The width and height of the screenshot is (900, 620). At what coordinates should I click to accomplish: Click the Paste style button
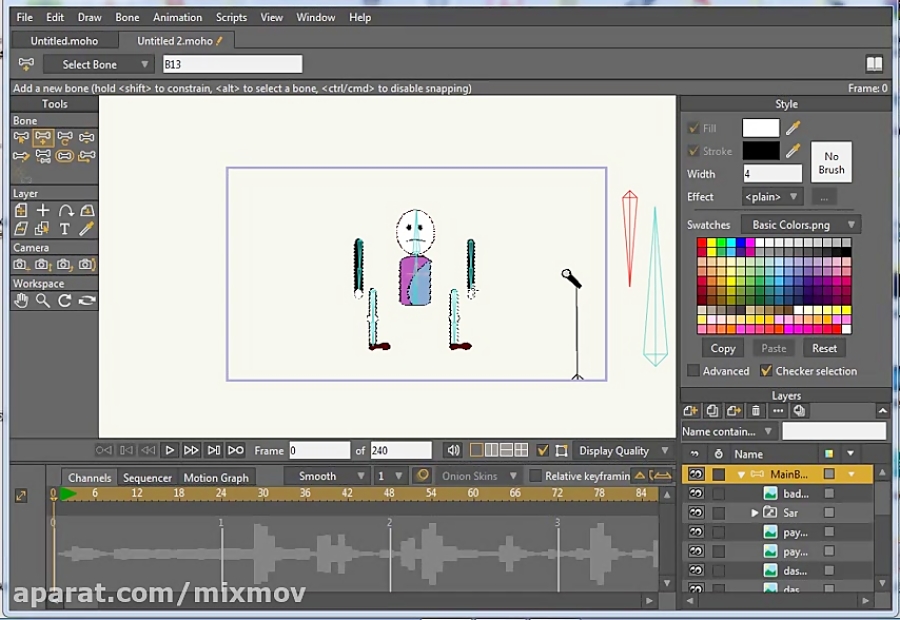coord(774,348)
